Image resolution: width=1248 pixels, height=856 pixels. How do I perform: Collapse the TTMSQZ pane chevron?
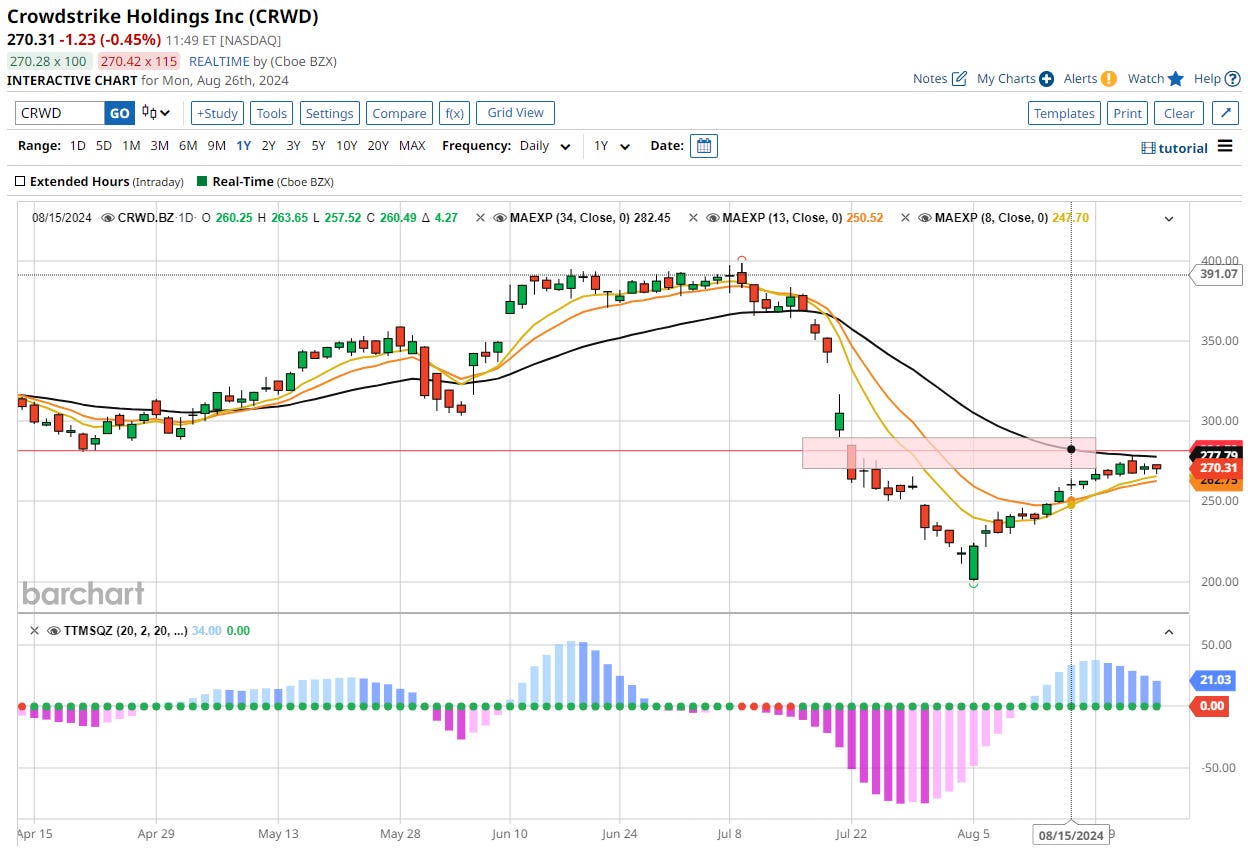coord(1170,632)
